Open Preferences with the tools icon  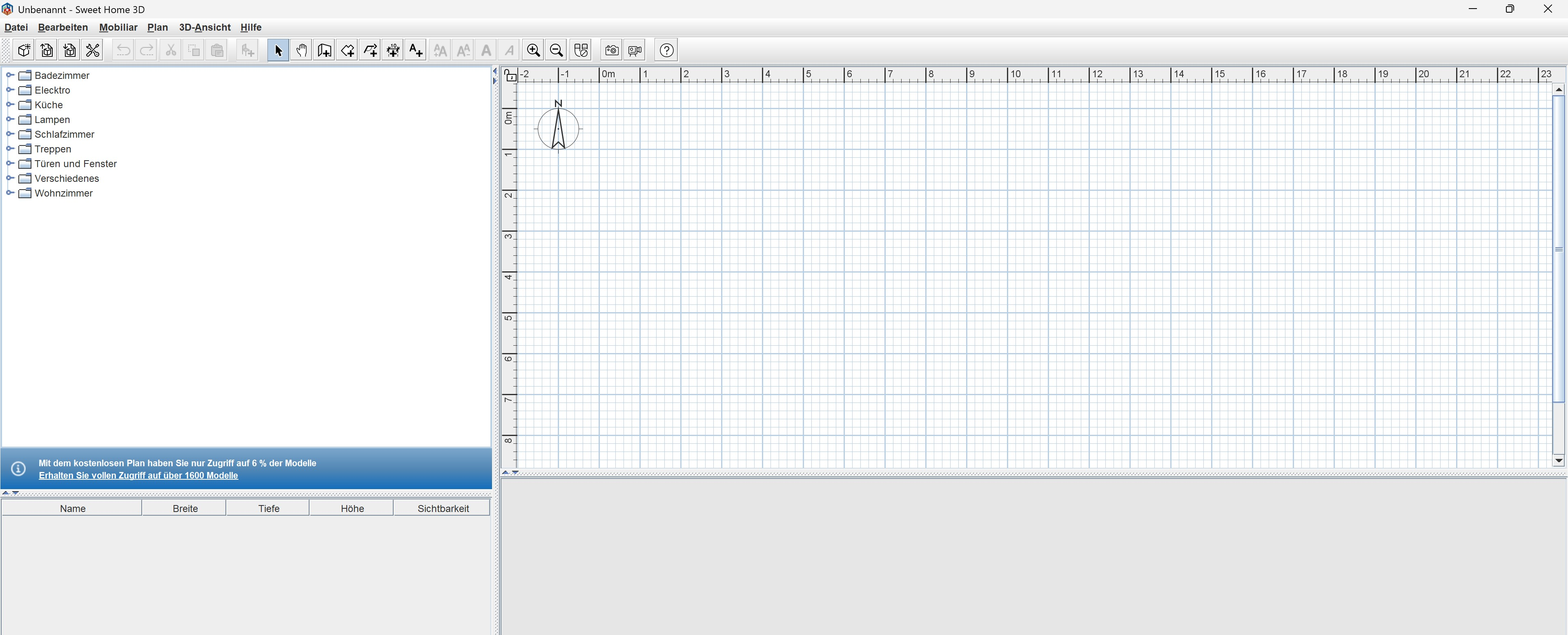pos(93,50)
